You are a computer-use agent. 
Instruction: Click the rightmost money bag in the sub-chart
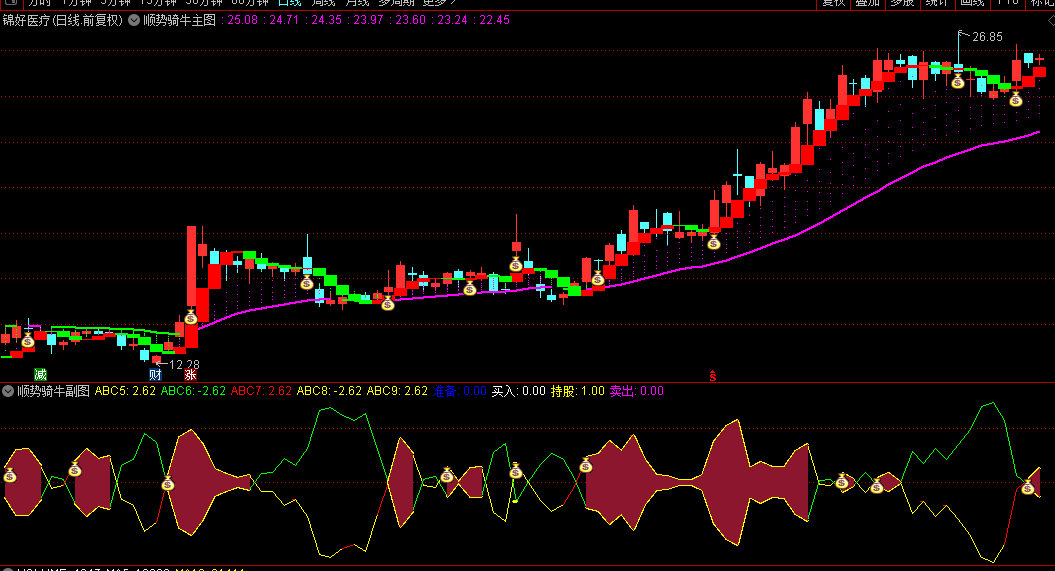click(1027, 487)
